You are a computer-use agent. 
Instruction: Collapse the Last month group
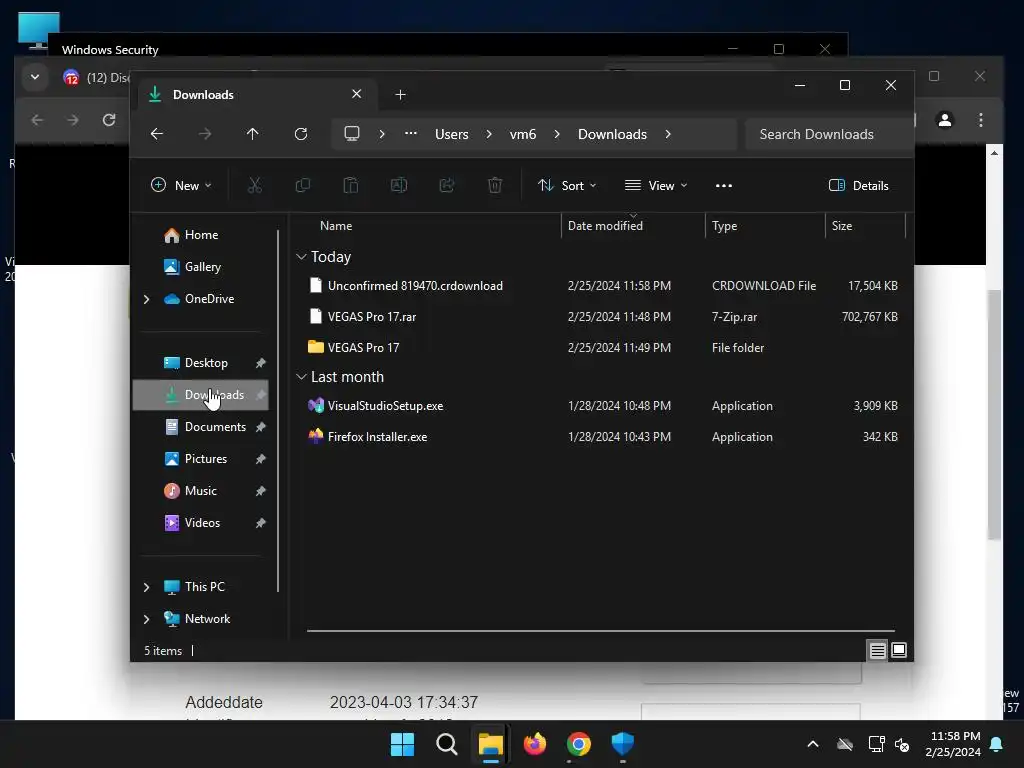click(x=301, y=377)
